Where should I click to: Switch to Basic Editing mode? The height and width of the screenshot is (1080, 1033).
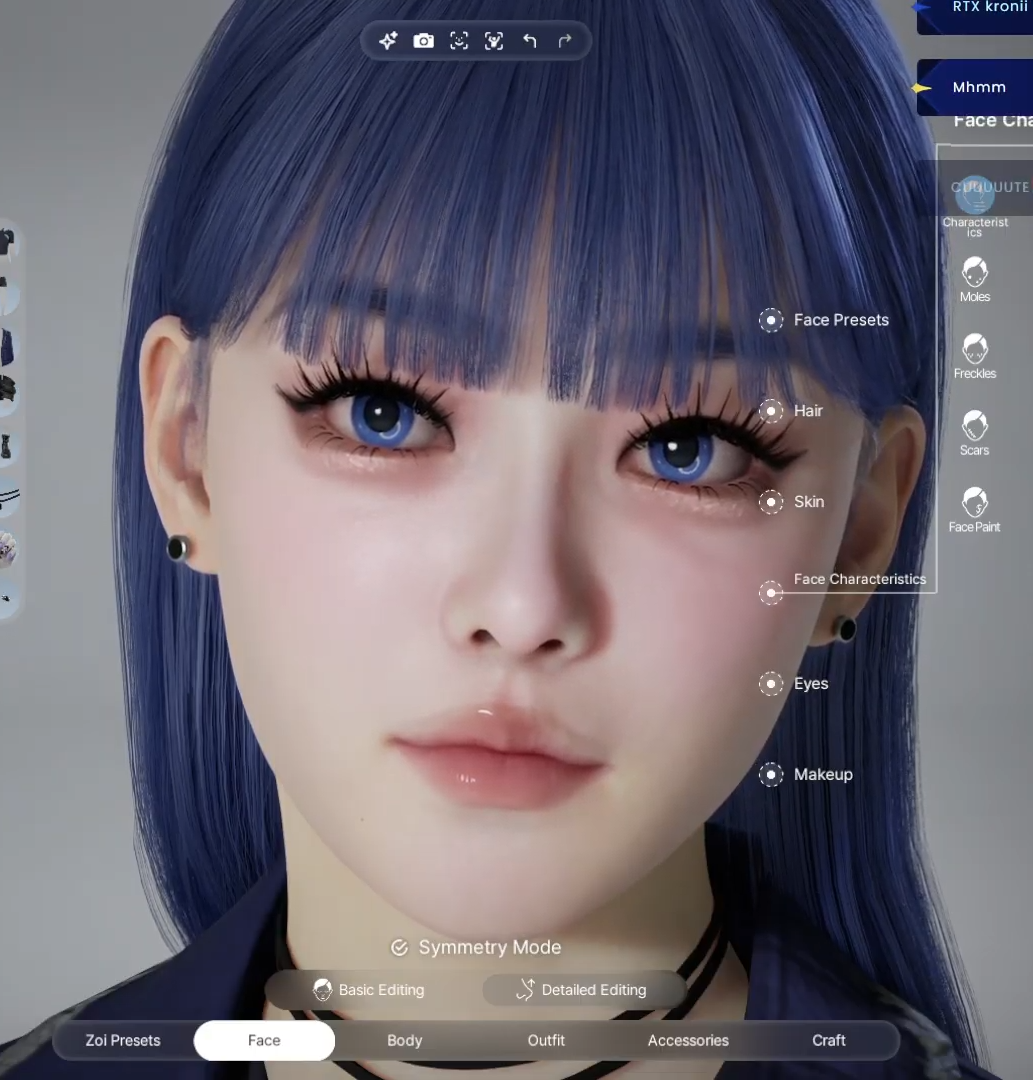point(368,990)
